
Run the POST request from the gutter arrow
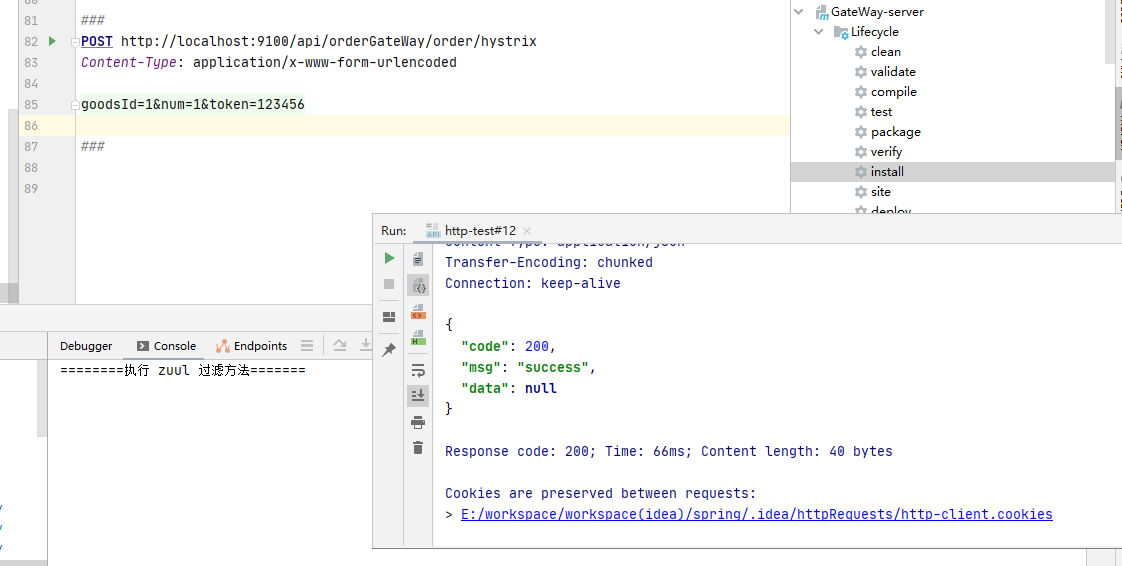53,42
